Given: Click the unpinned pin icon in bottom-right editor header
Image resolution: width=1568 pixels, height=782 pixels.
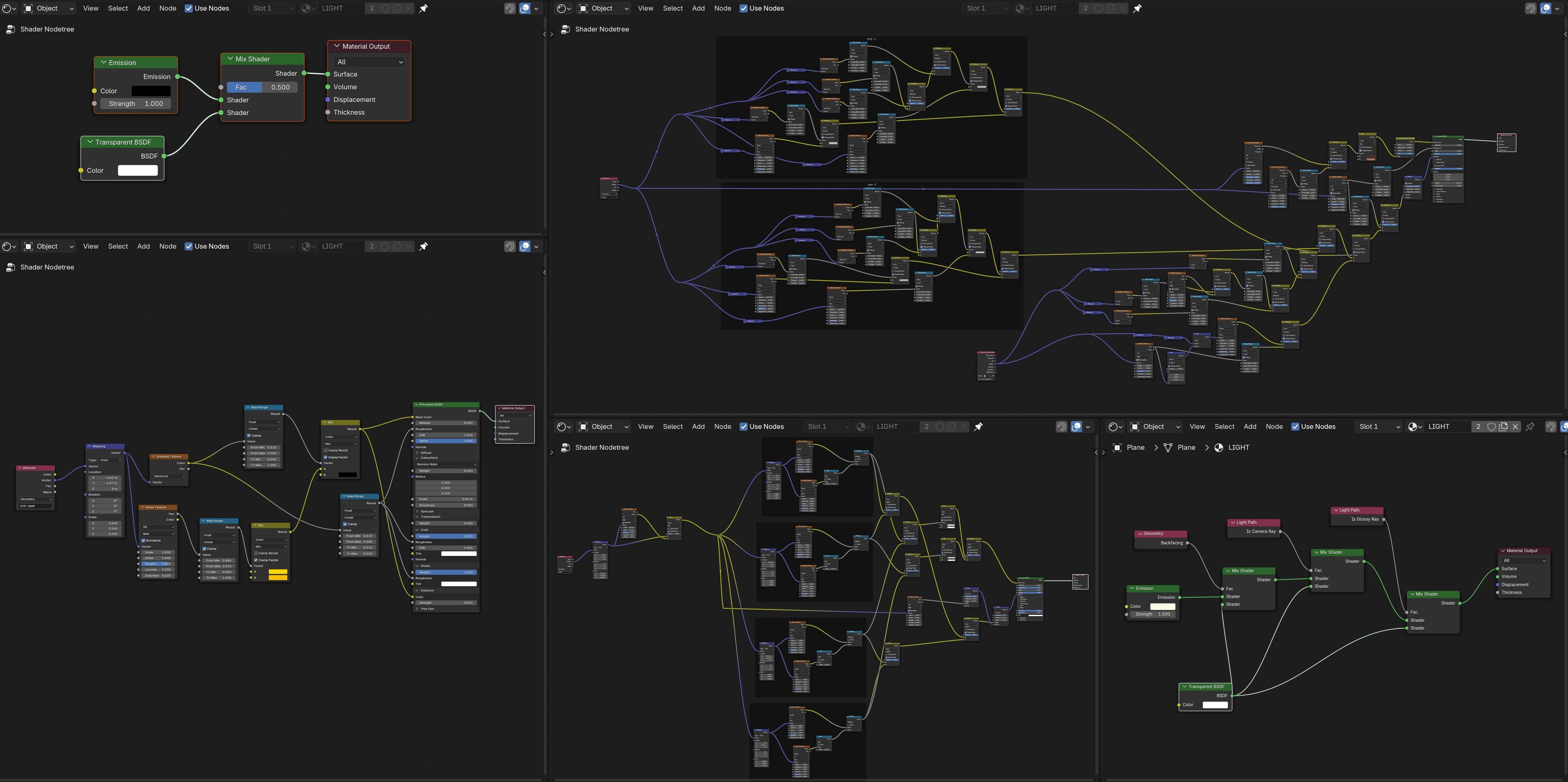Looking at the screenshot, I should 1530,426.
